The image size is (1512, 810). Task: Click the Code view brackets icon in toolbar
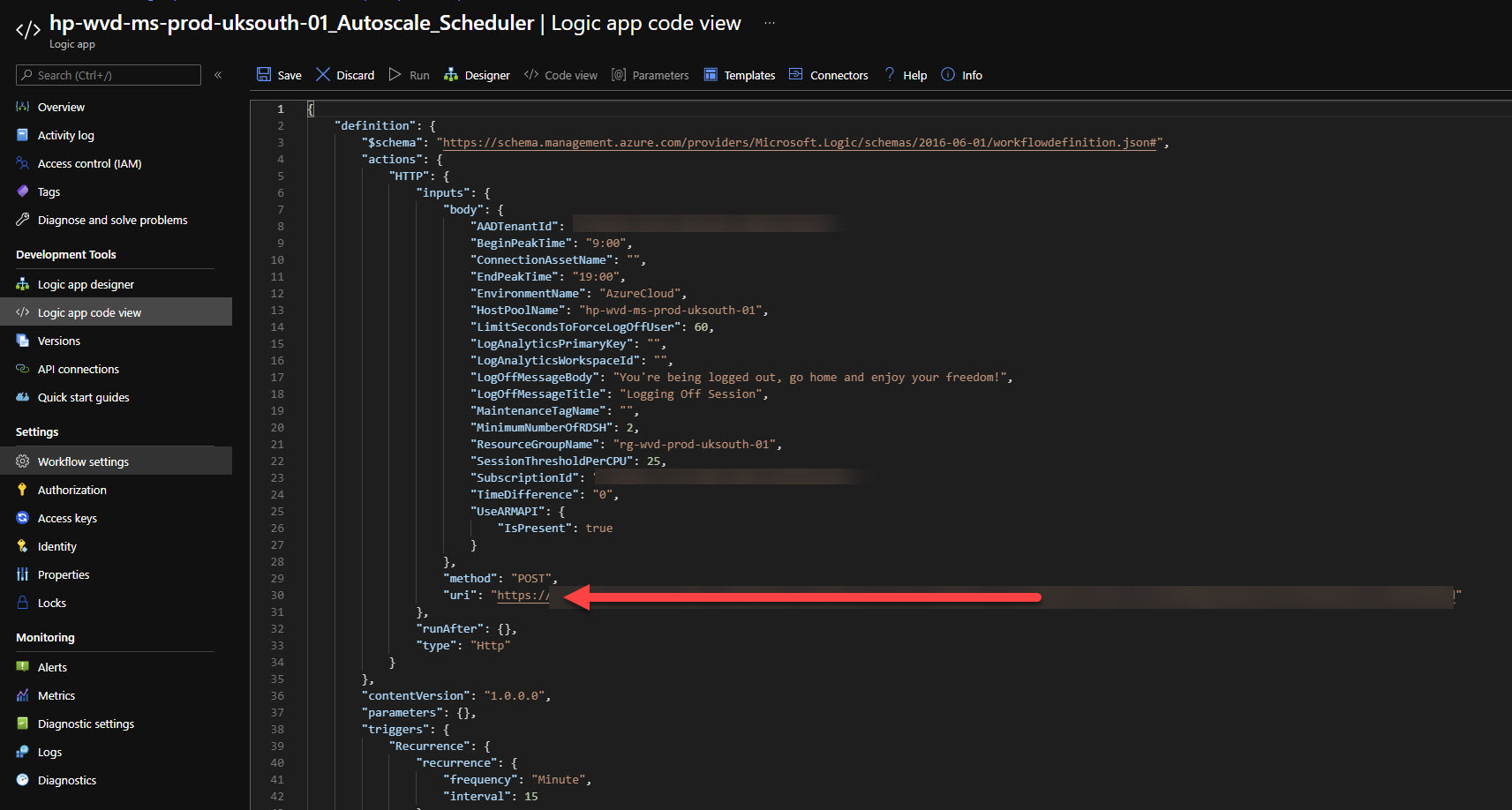click(x=531, y=74)
